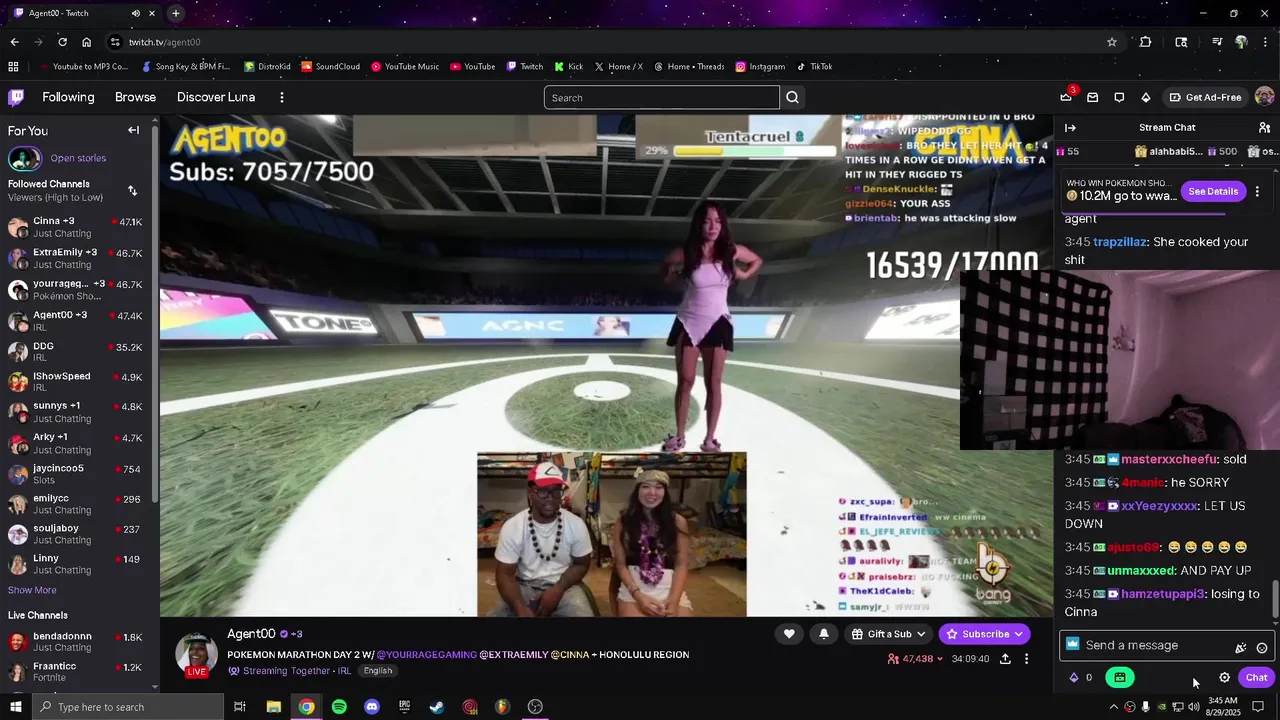Mute the Twitch tab audio icon

(136, 13)
